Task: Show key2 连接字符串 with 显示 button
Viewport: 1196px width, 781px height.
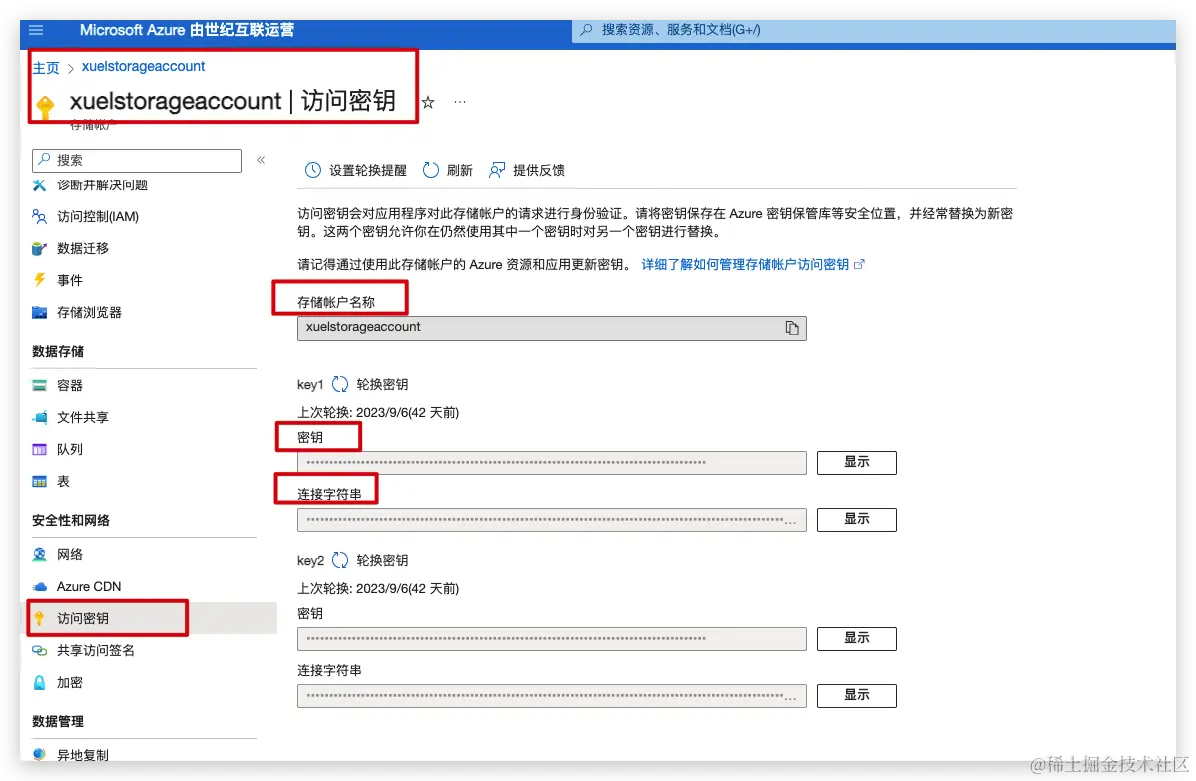Action: tap(857, 696)
